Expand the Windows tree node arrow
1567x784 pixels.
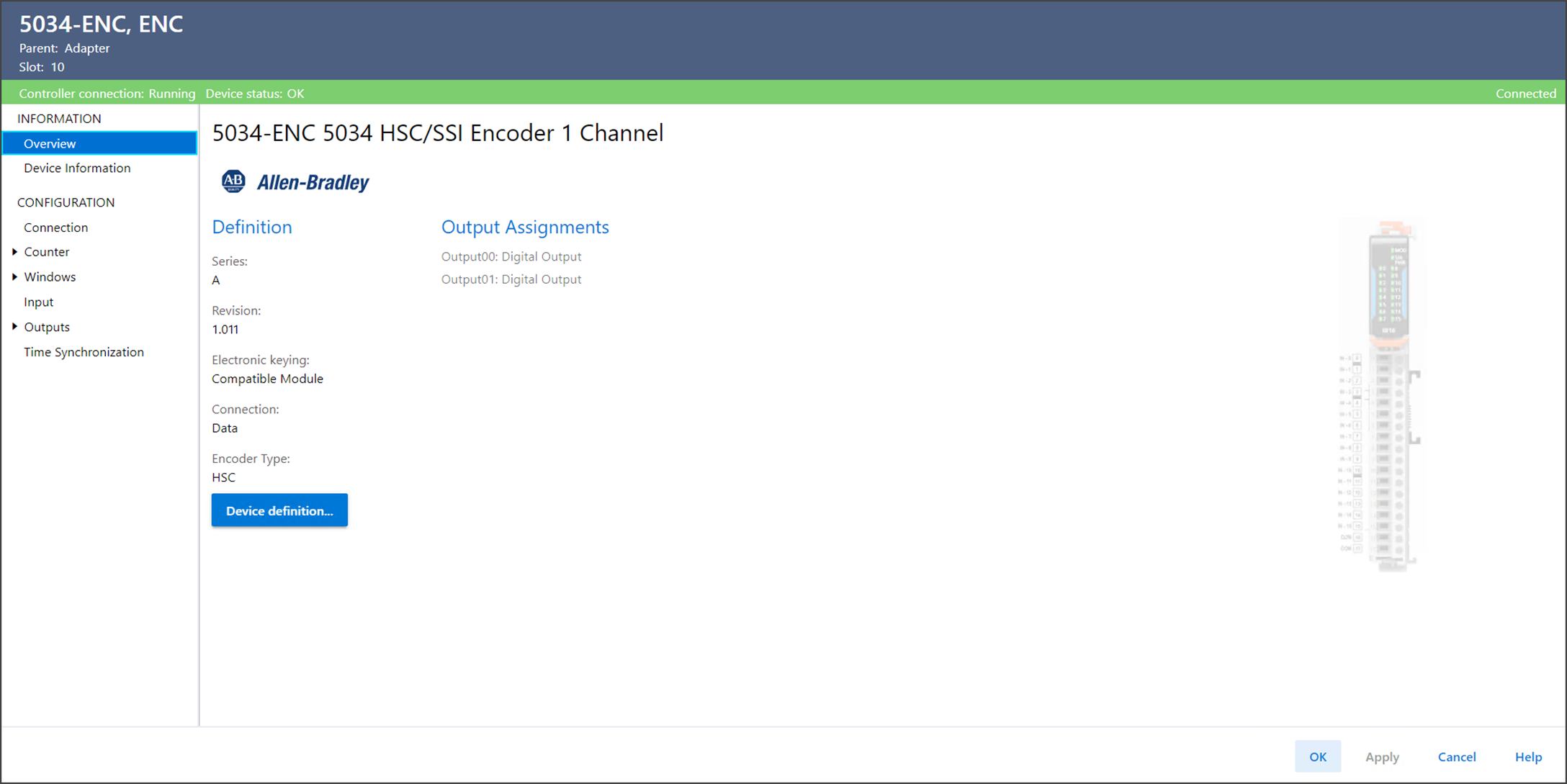(14, 277)
